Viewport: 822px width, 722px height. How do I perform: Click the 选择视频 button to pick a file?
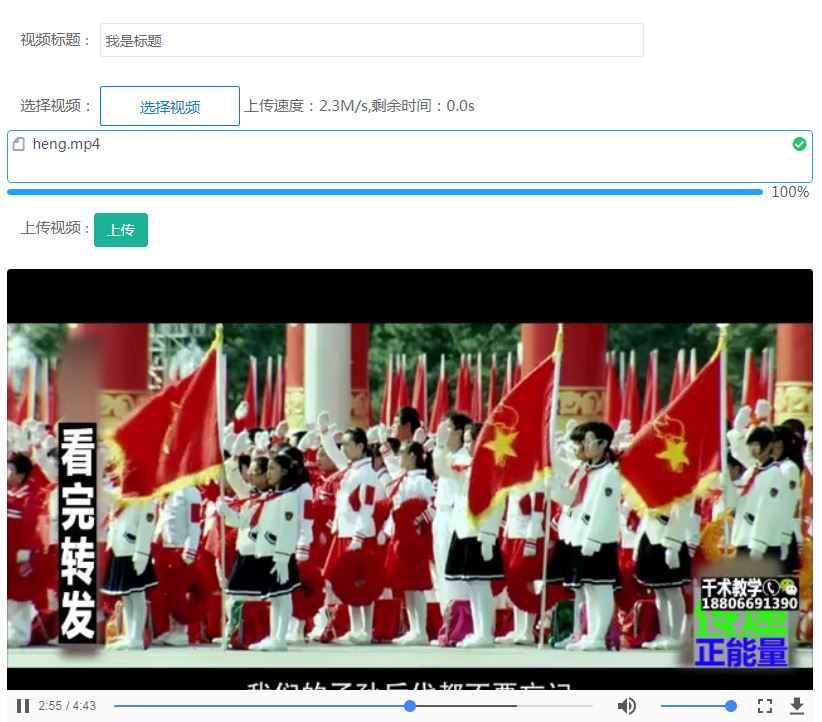(x=169, y=105)
